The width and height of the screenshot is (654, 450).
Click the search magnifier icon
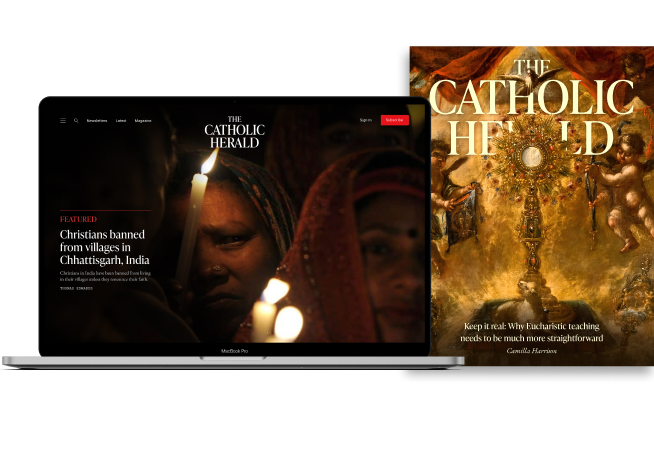[76, 121]
